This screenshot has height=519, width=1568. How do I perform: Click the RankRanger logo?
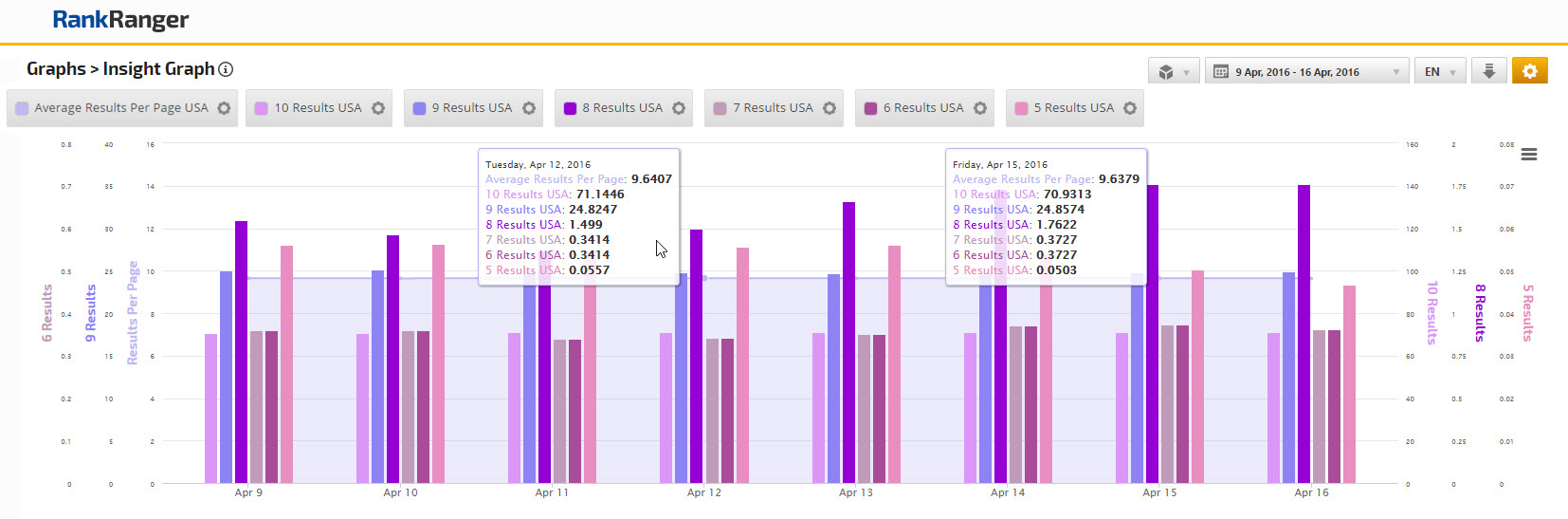click(x=120, y=20)
